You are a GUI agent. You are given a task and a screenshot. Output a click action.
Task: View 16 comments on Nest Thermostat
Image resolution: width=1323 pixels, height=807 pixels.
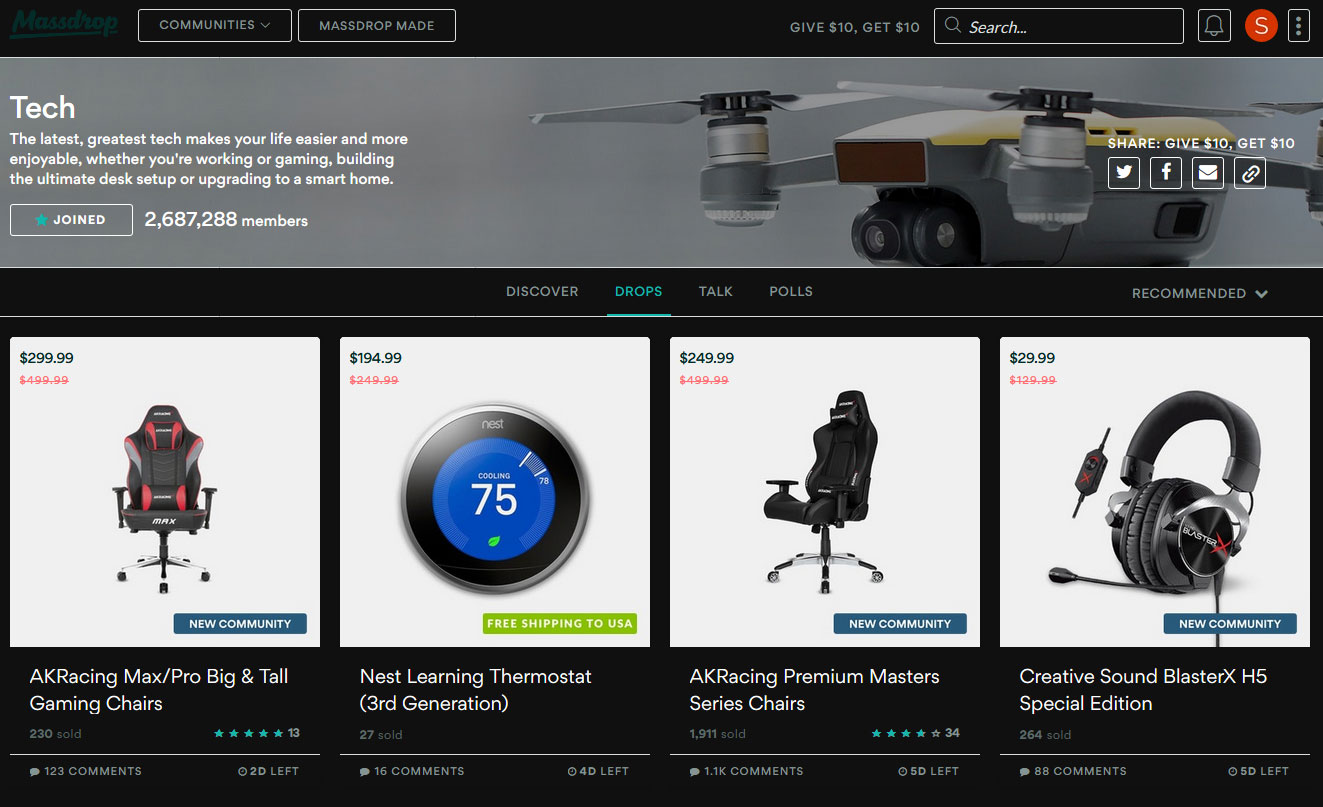coord(412,771)
